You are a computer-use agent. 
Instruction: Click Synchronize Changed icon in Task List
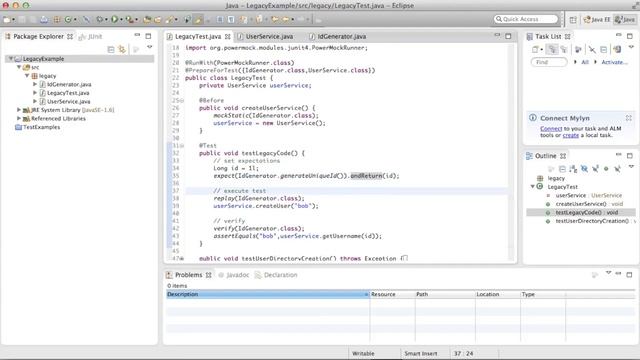(x=617, y=49)
